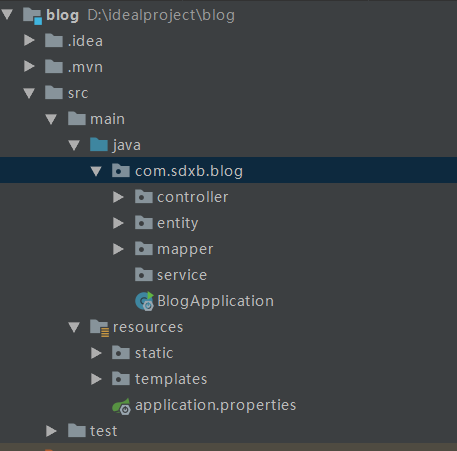Collapse the resources folder arrow
Screen dimensions: 457x451
(74, 327)
